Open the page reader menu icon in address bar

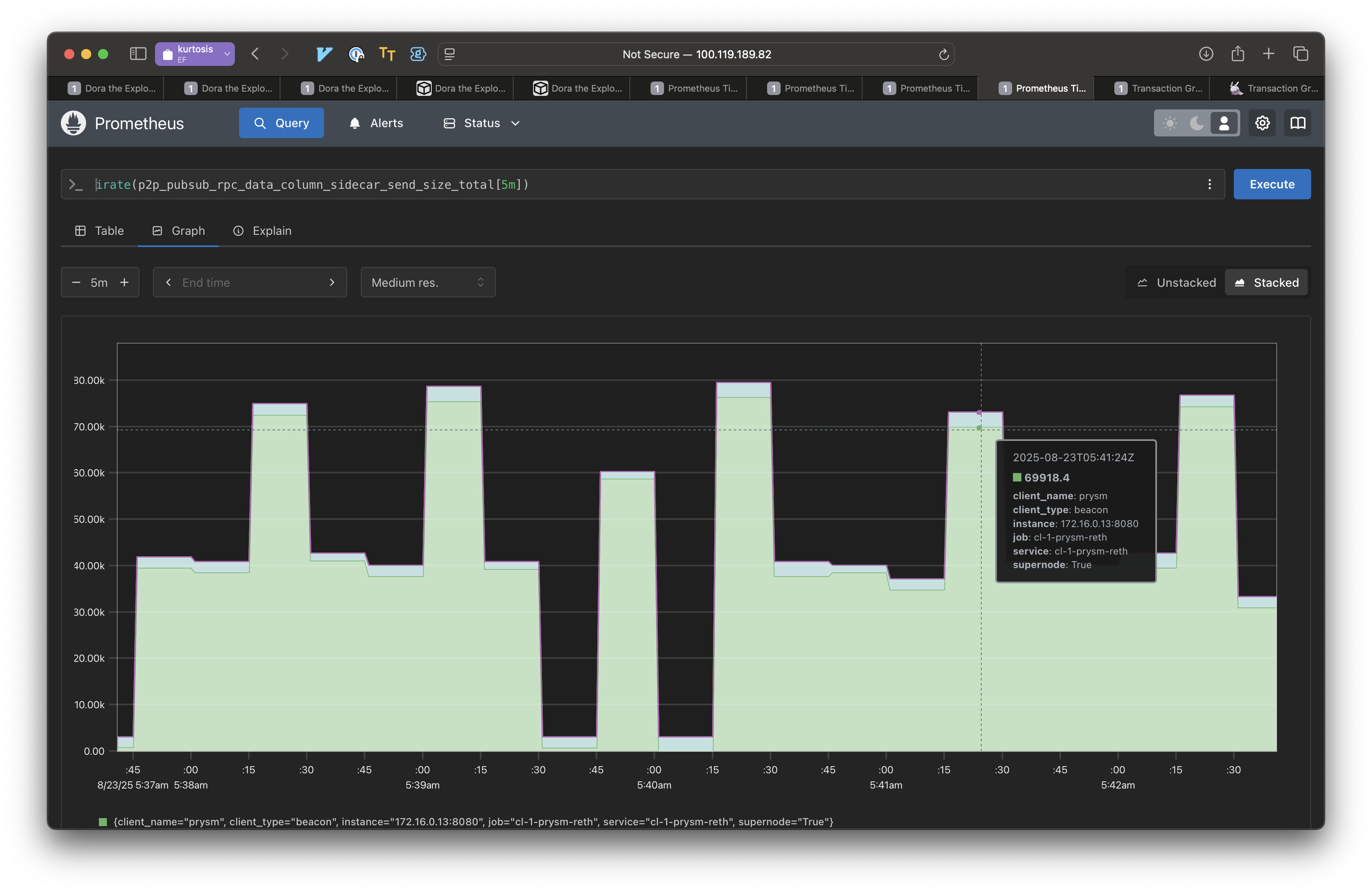click(449, 54)
